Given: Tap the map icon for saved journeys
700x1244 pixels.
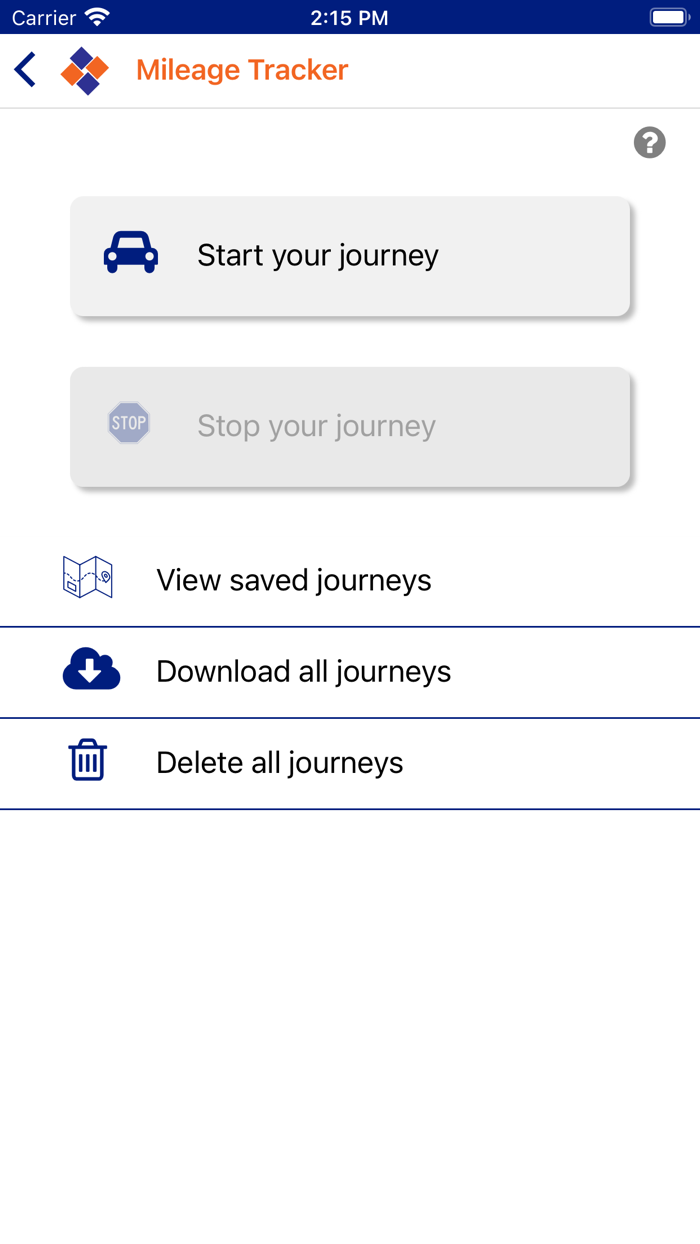Looking at the screenshot, I should tap(88, 579).
